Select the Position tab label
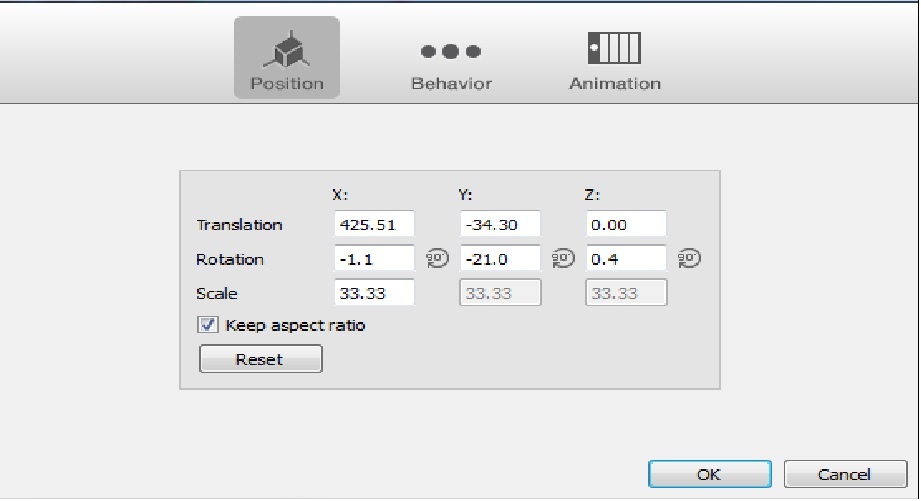This screenshot has width=921, height=501. 287,84
